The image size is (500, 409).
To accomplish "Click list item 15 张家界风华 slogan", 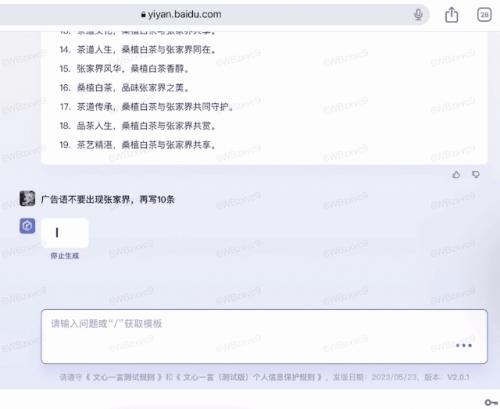I will click(x=124, y=69).
